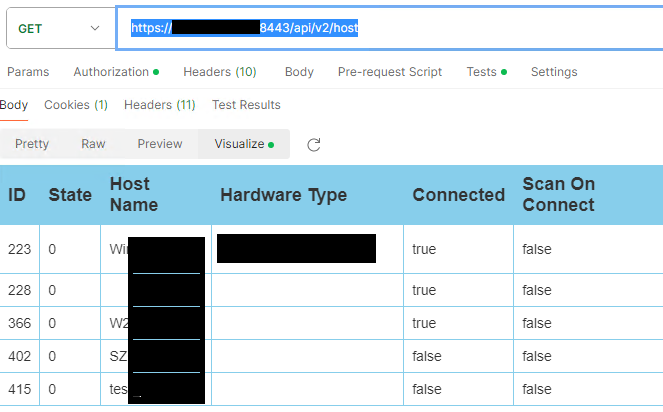Click Scan On Connect value in row 228

(x=537, y=290)
